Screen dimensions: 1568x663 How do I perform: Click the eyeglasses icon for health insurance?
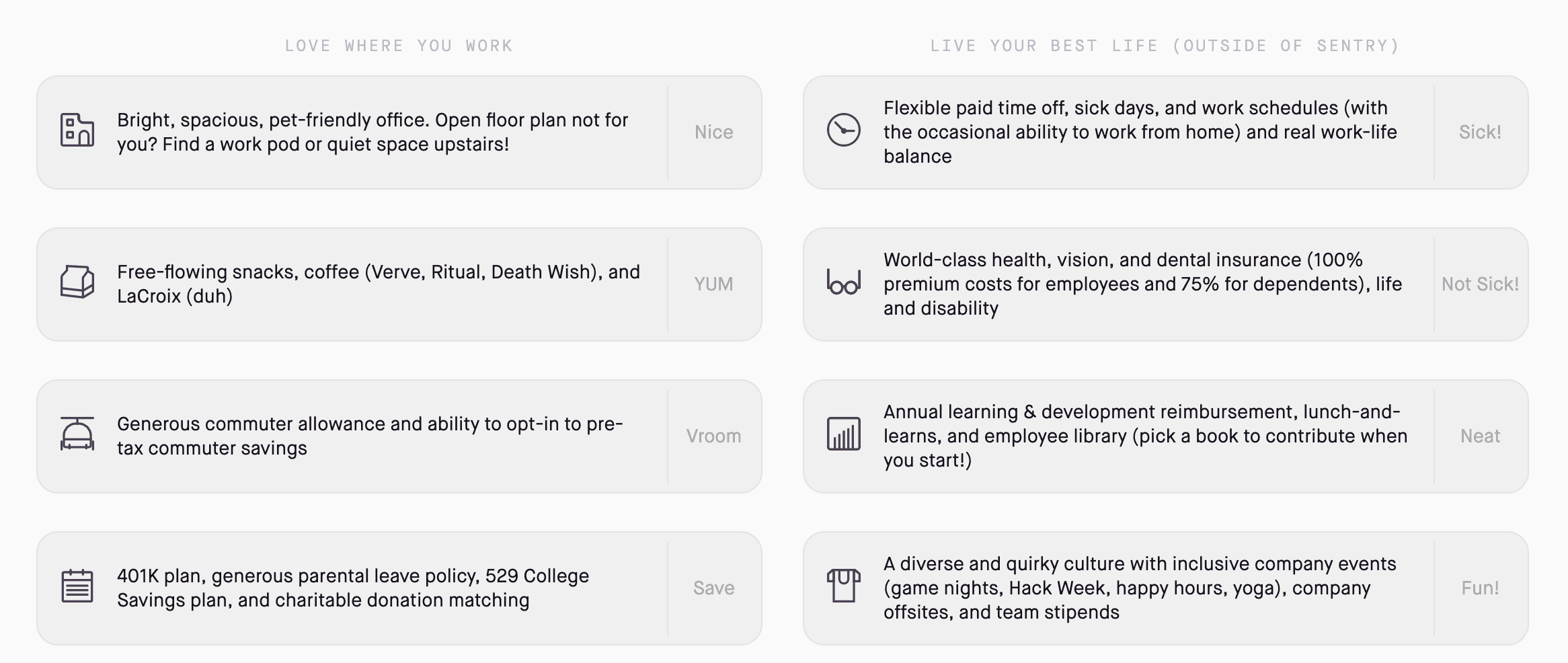coord(843,283)
